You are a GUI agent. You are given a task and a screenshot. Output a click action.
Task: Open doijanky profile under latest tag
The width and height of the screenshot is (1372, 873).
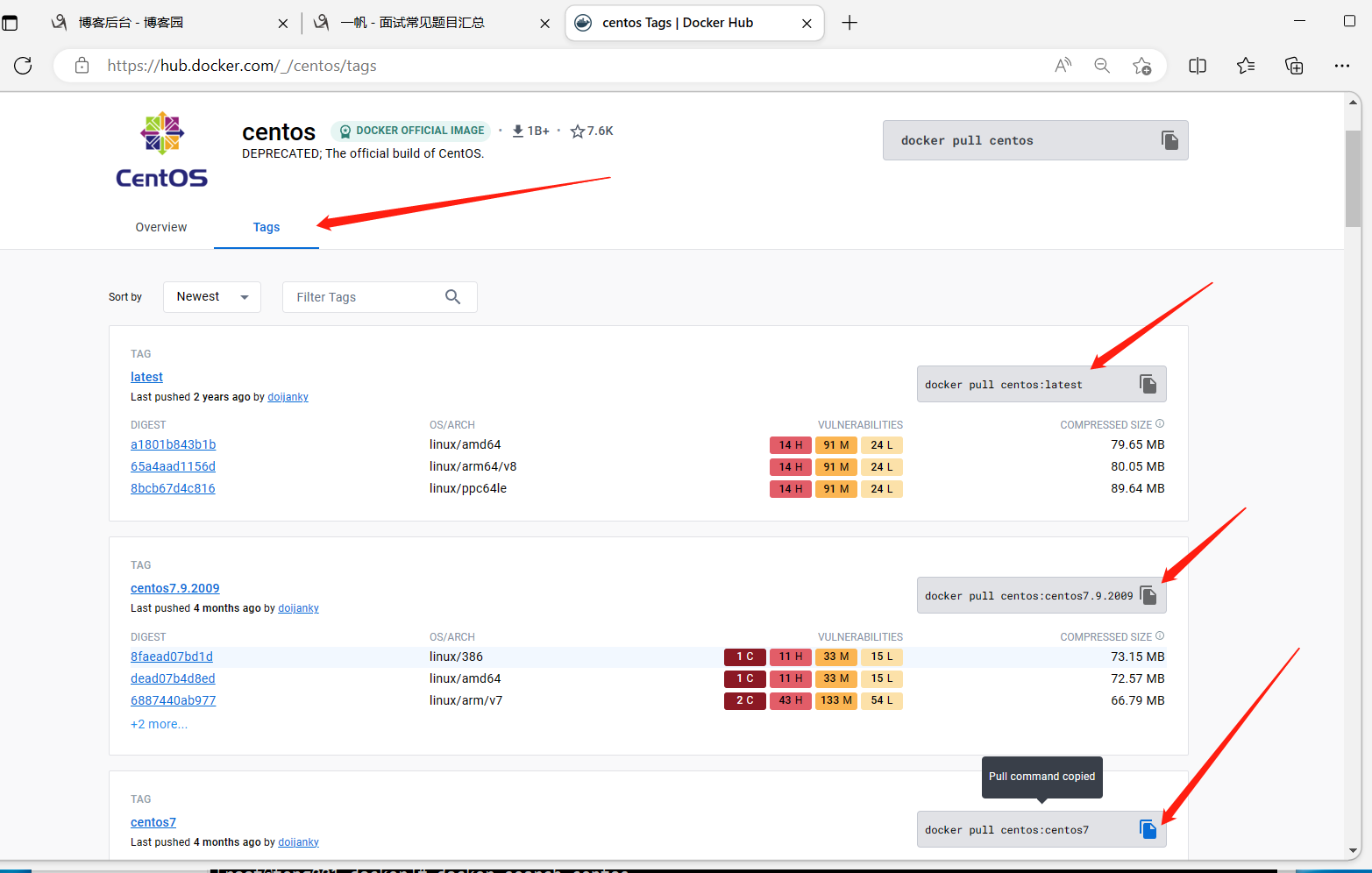pos(288,397)
